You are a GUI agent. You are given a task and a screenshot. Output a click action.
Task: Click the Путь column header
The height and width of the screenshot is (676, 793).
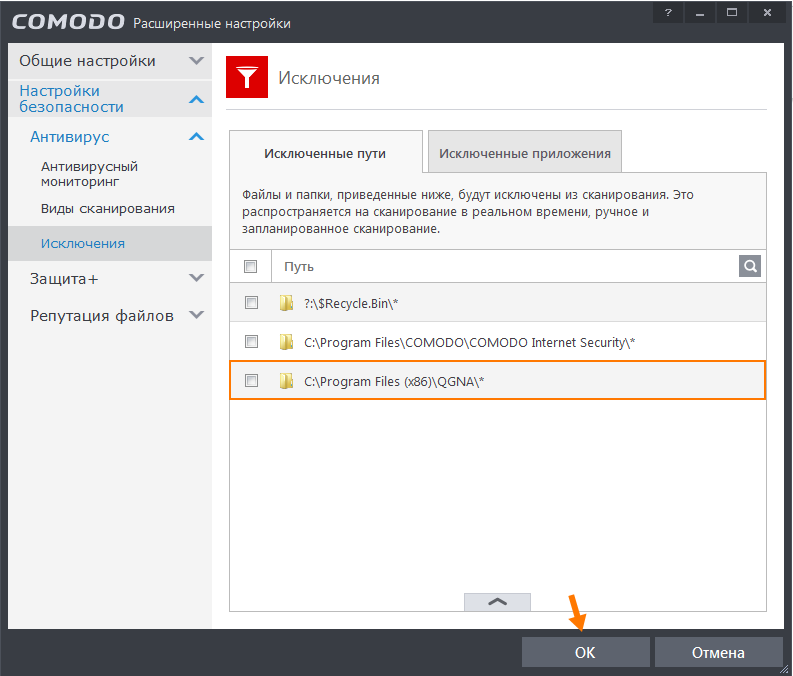pyautogui.click(x=299, y=266)
